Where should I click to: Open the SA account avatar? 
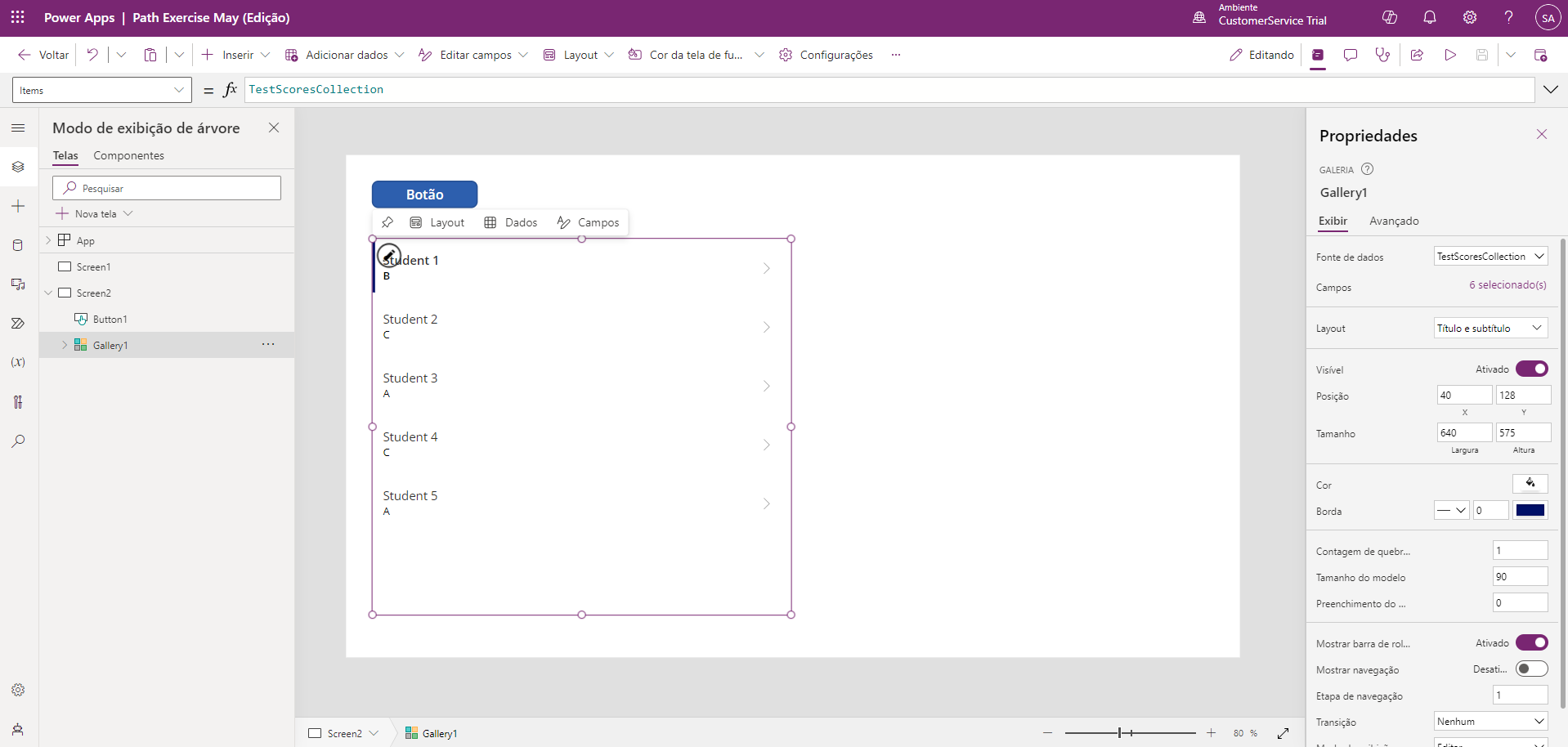1548,18
